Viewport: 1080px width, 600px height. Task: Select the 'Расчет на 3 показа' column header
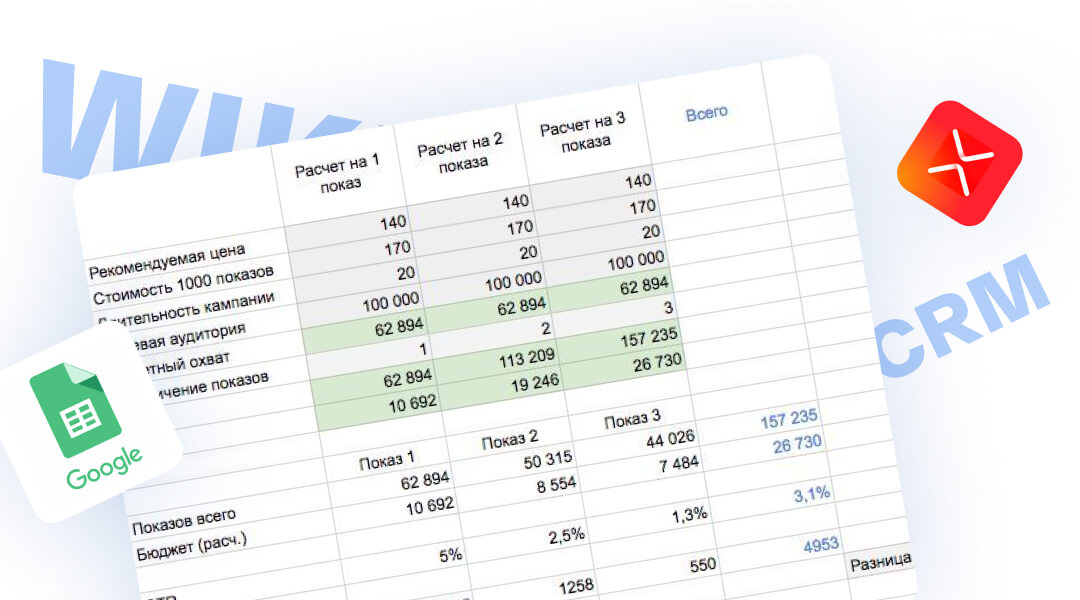point(582,132)
